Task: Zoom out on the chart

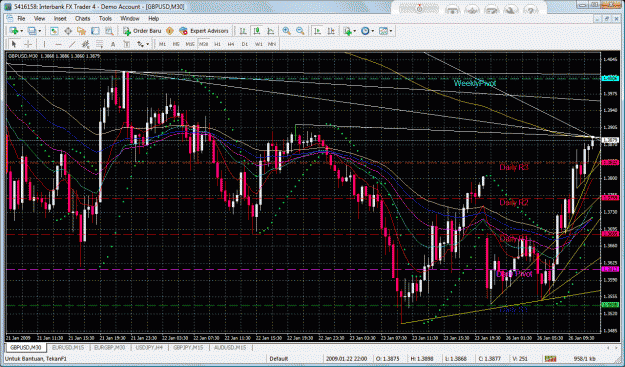Action: [x=300, y=31]
